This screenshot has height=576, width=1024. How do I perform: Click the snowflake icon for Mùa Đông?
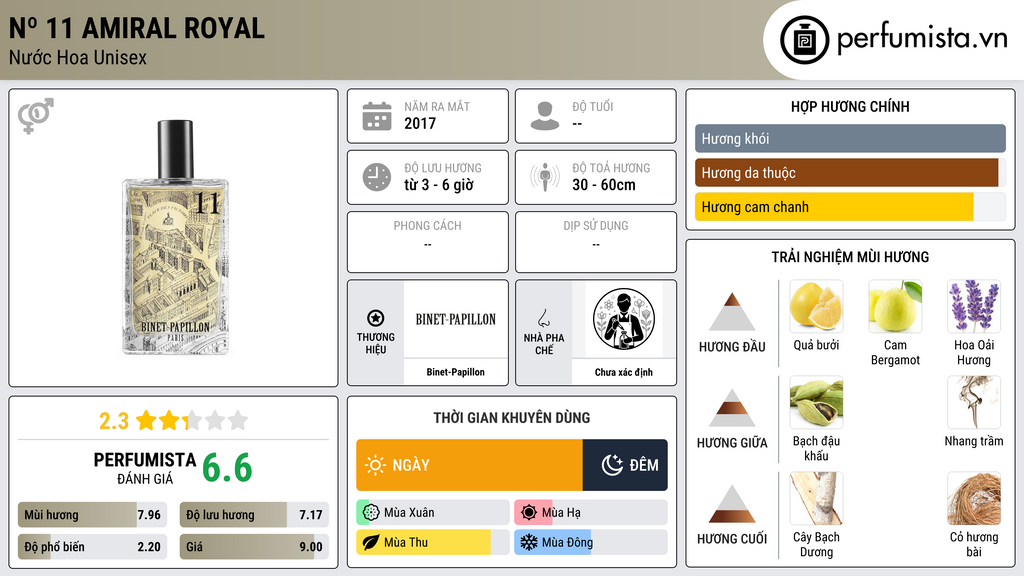pyautogui.click(x=528, y=542)
